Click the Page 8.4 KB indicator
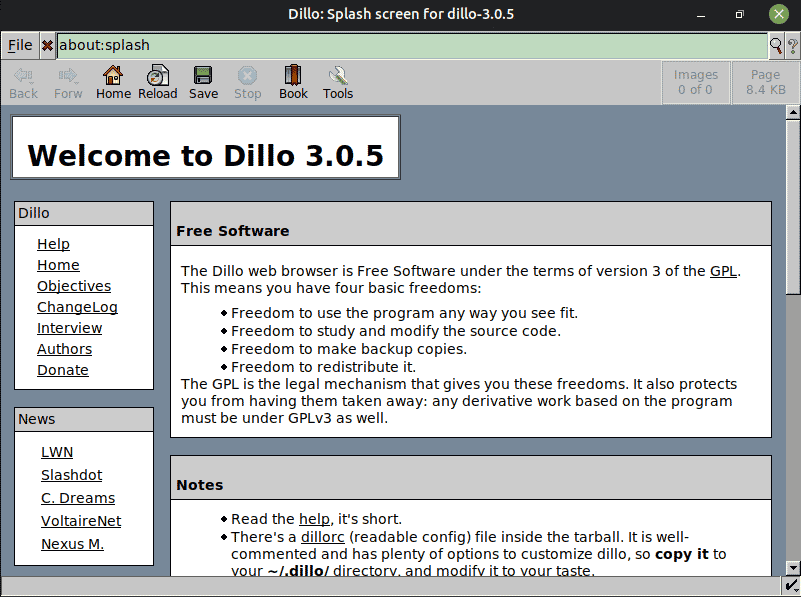This screenshot has height=597, width=801. [765, 82]
